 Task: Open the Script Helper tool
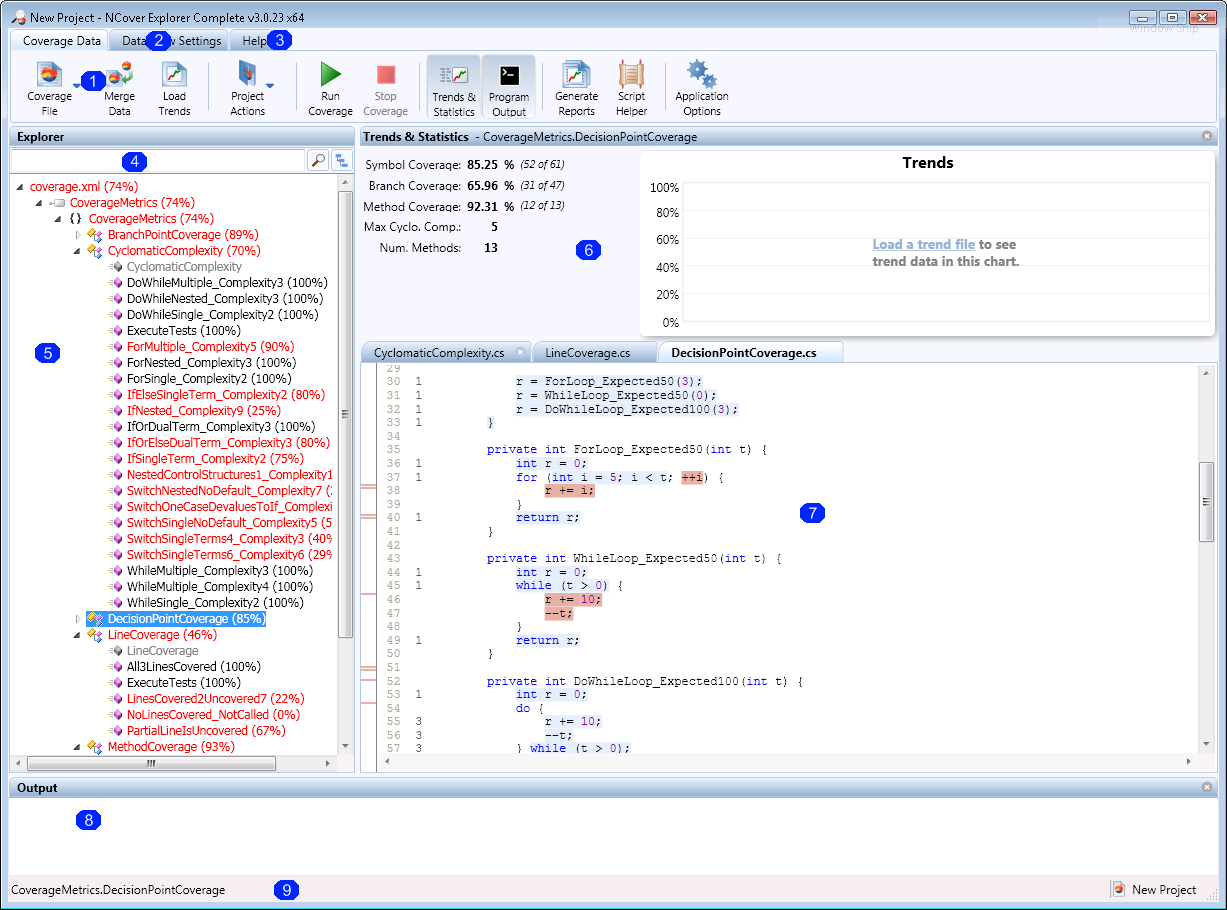(631, 76)
